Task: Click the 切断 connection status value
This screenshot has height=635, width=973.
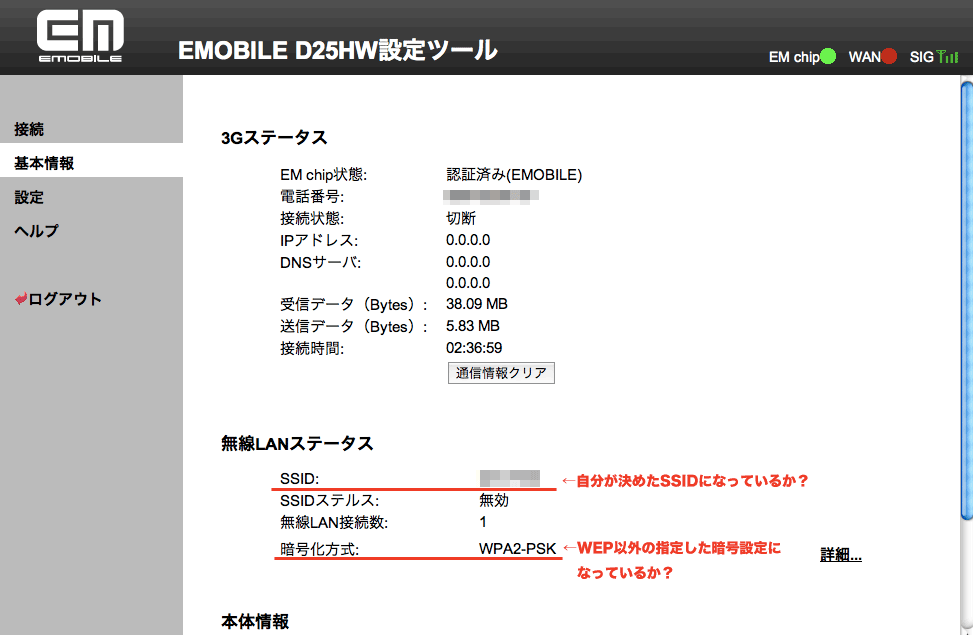Action: [x=461, y=218]
